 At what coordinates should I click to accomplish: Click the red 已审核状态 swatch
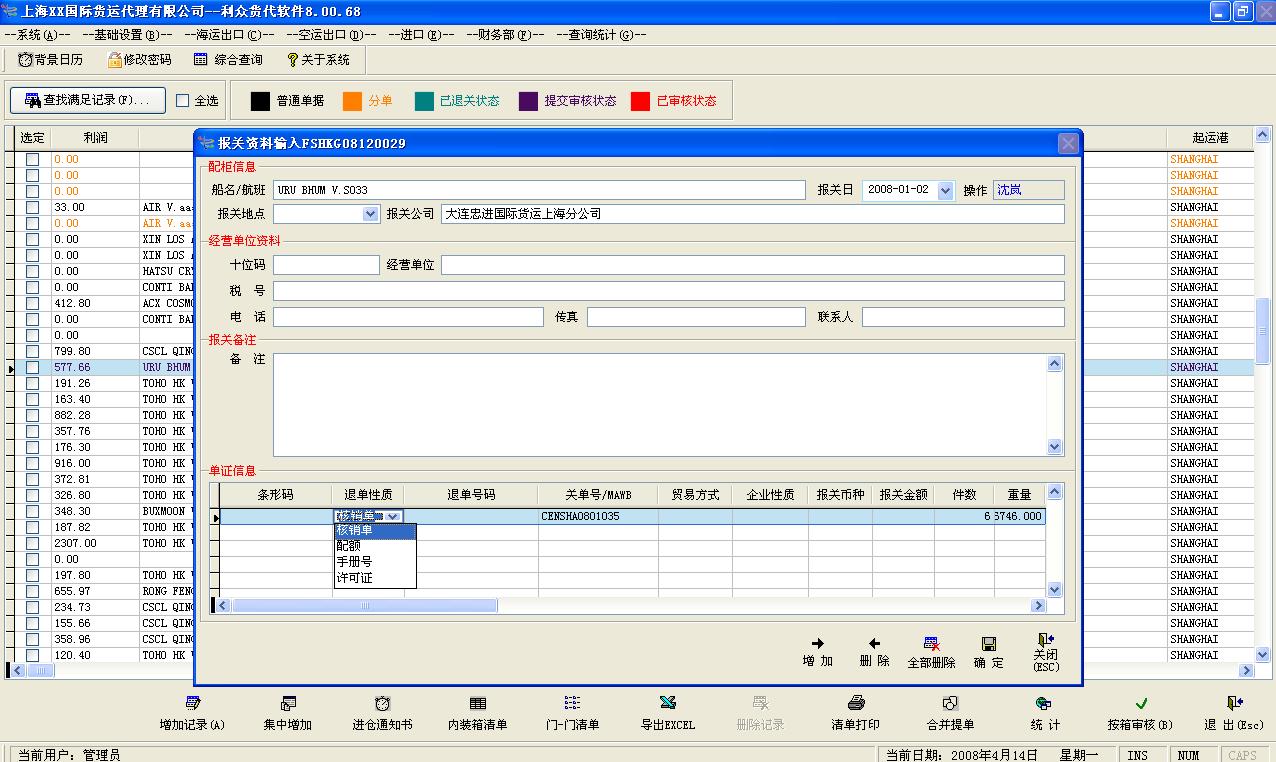(641, 101)
